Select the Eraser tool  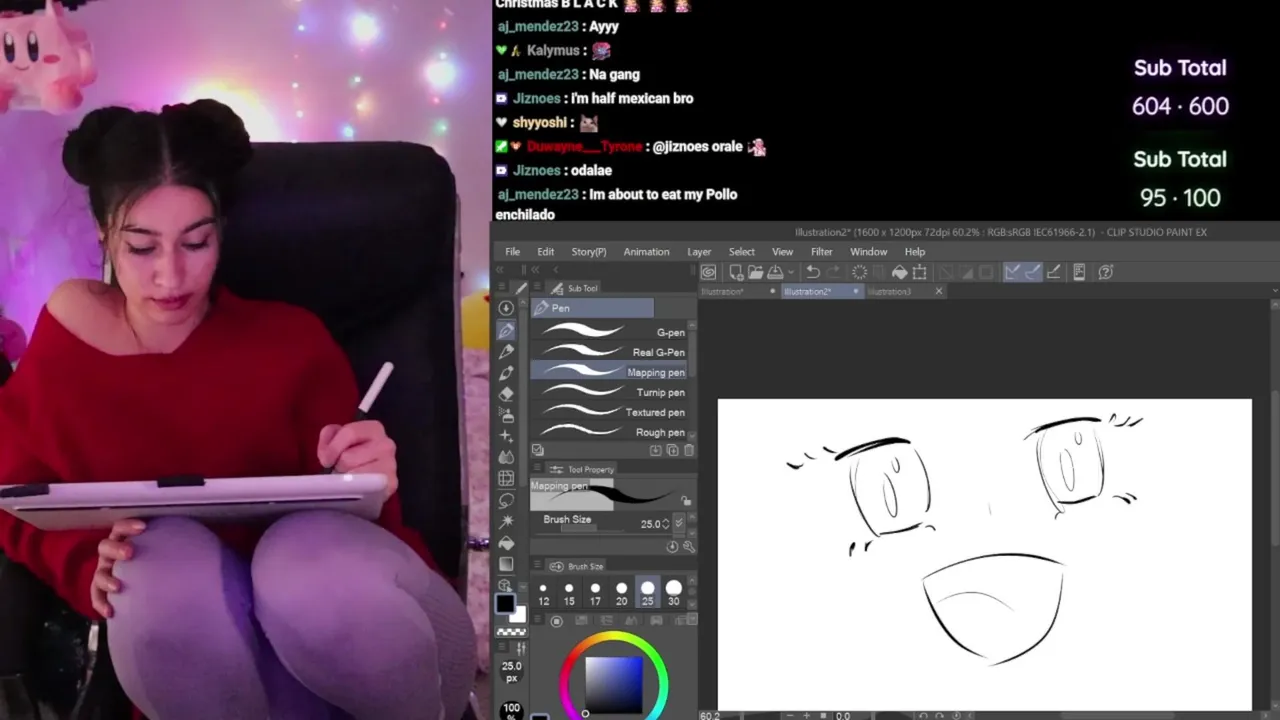point(506,394)
